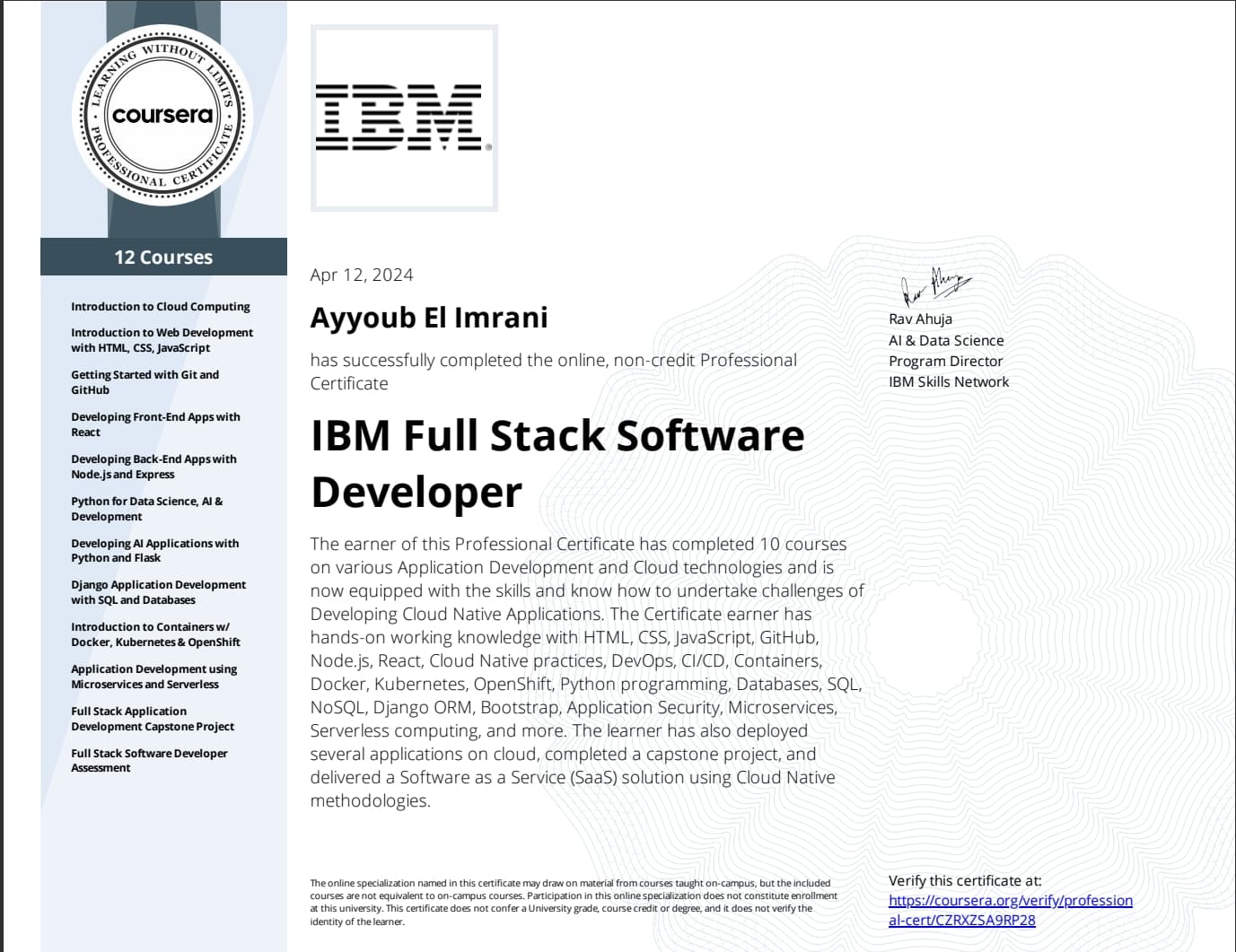Select 'Developing Back-End Apps with Node.js' entry
The width and height of the screenshot is (1236, 952).
coord(153,467)
